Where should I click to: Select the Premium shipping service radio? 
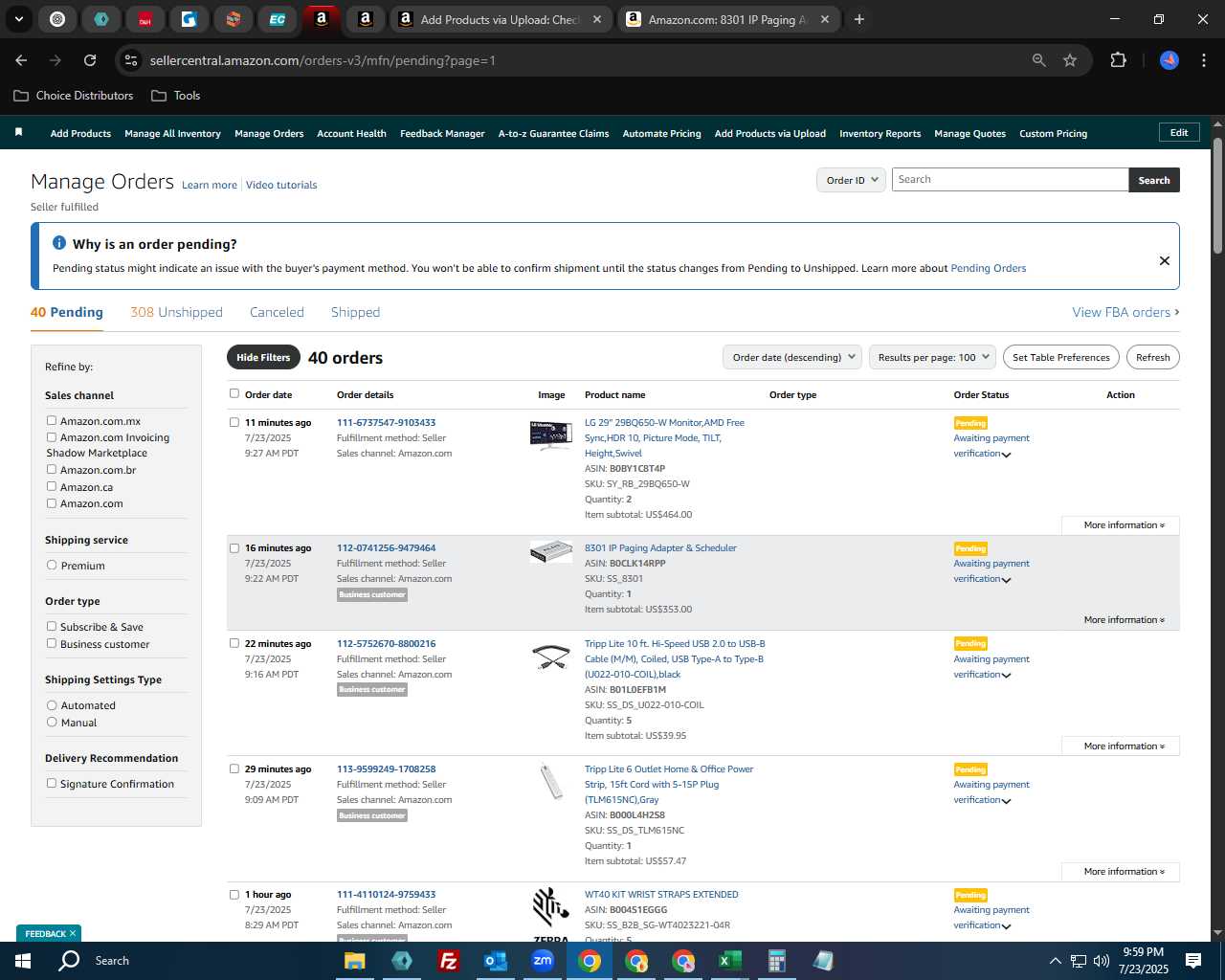(52, 565)
